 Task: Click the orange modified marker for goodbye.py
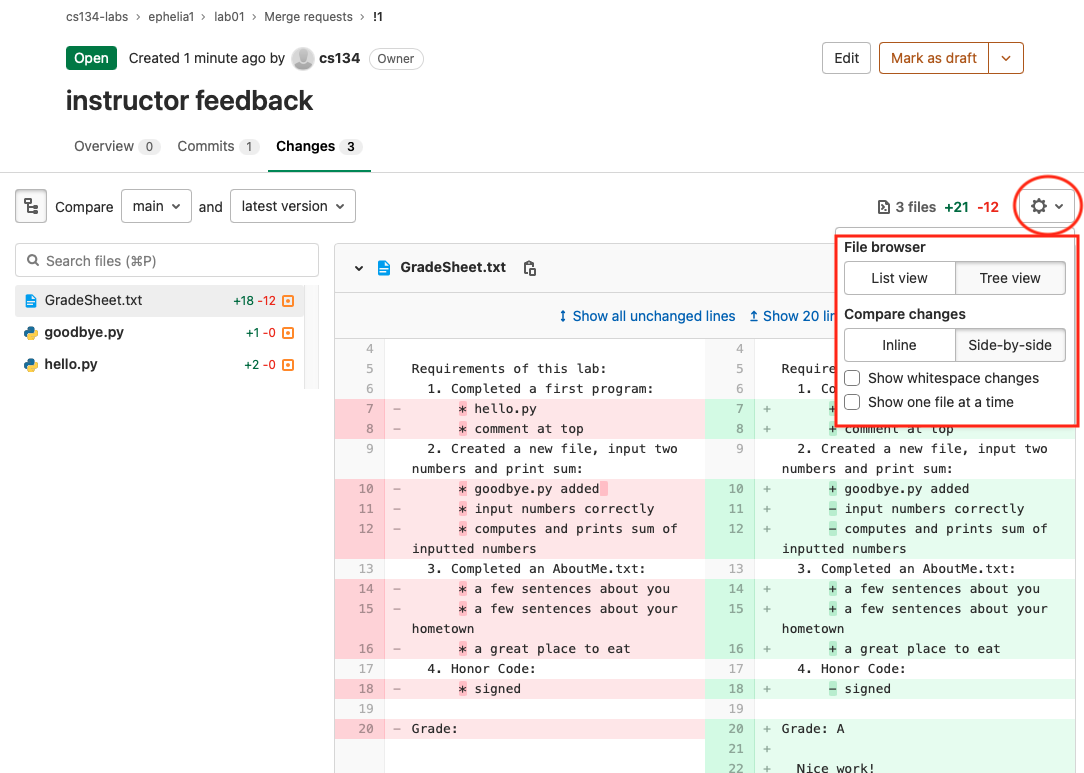coord(288,333)
